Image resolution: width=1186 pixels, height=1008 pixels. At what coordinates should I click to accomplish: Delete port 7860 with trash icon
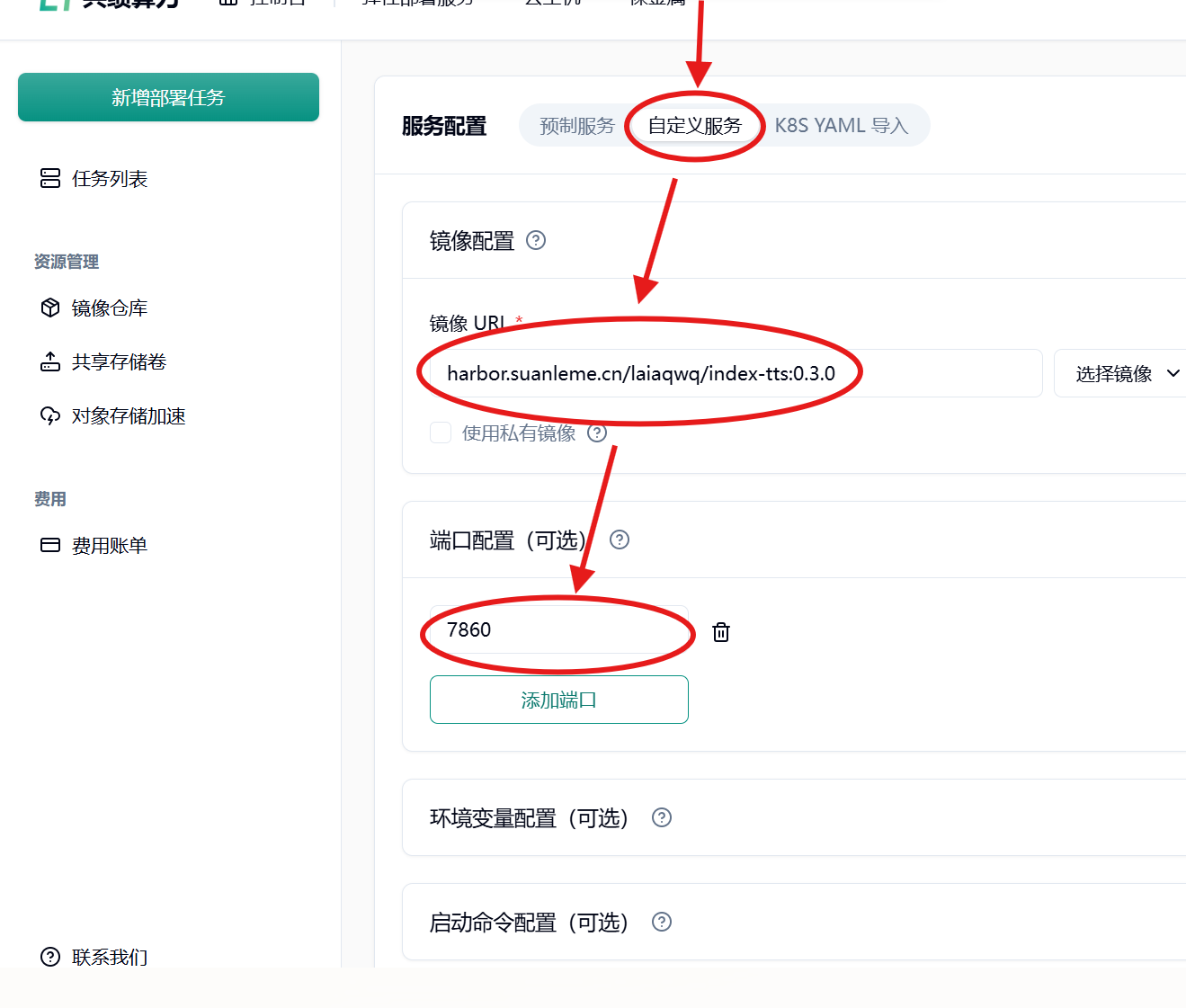[720, 632]
